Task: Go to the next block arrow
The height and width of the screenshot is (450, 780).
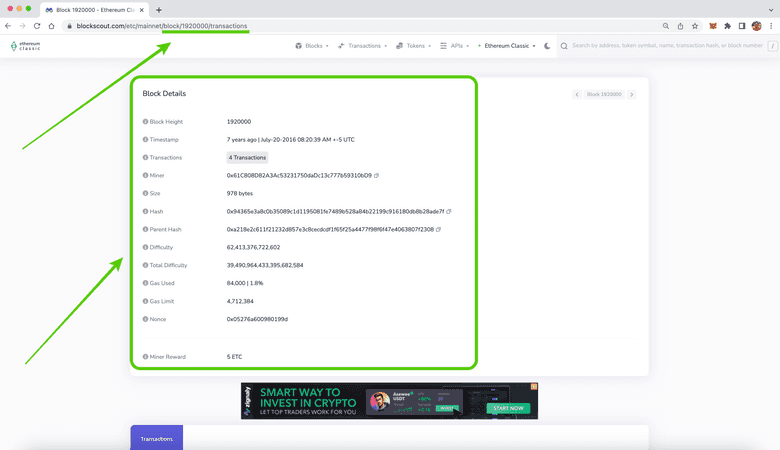Action: pyautogui.click(x=631, y=94)
